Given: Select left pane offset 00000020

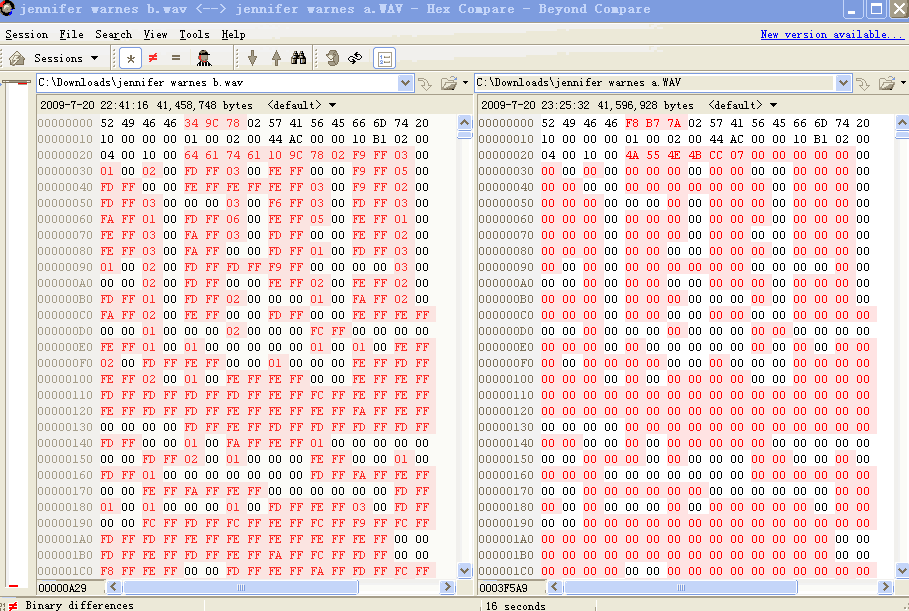Looking at the screenshot, I should coord(66,155).
